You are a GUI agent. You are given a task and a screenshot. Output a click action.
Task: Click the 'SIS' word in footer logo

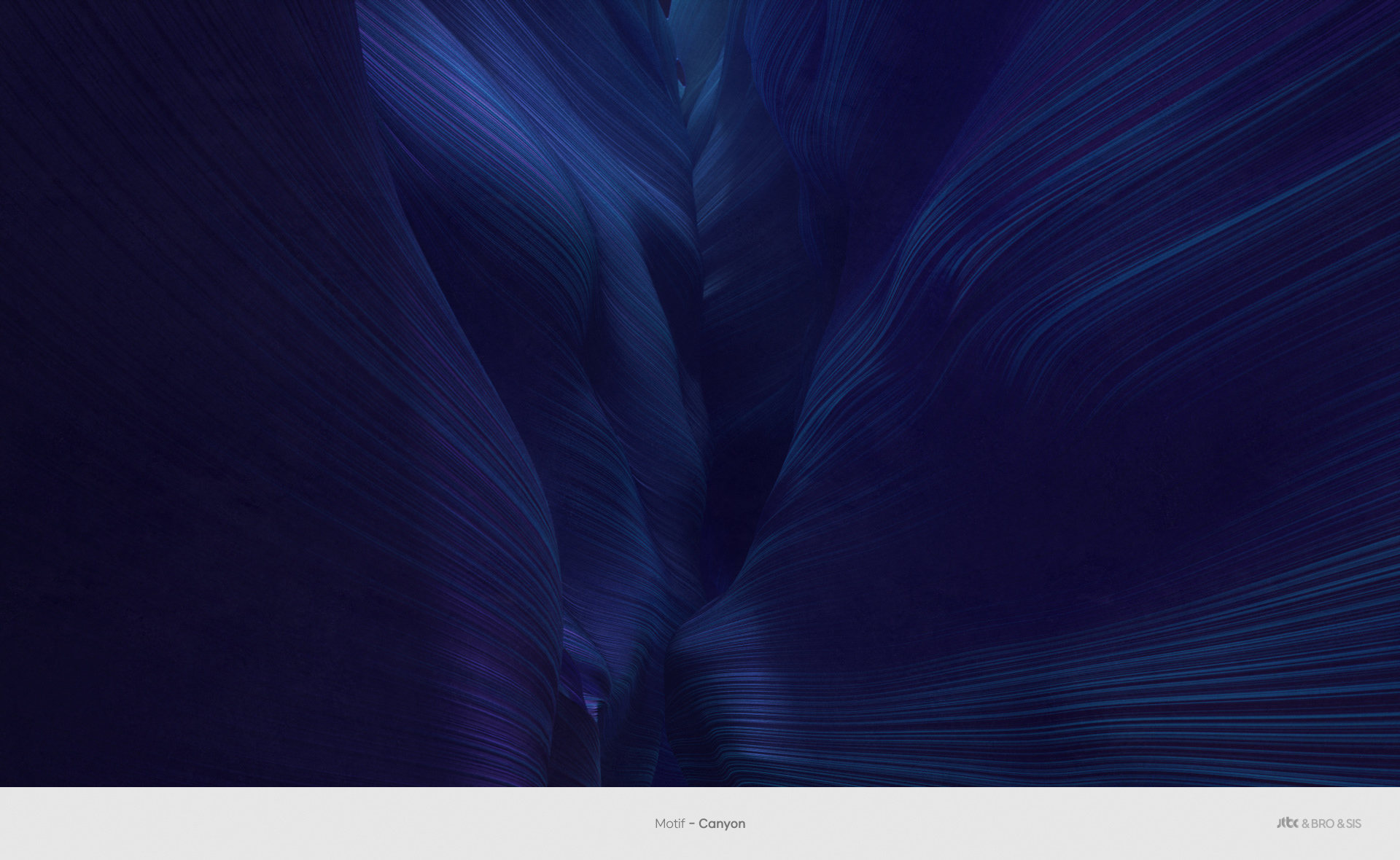tap(1353, 824)
